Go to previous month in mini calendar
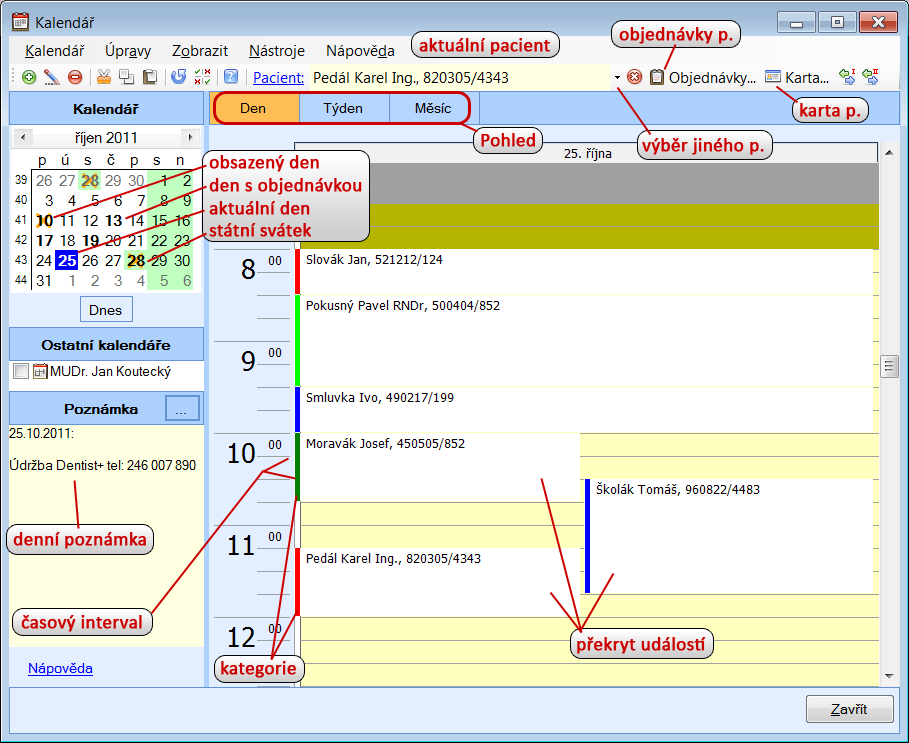This screenshot has height=743, width=909. [x=23, y=137]
